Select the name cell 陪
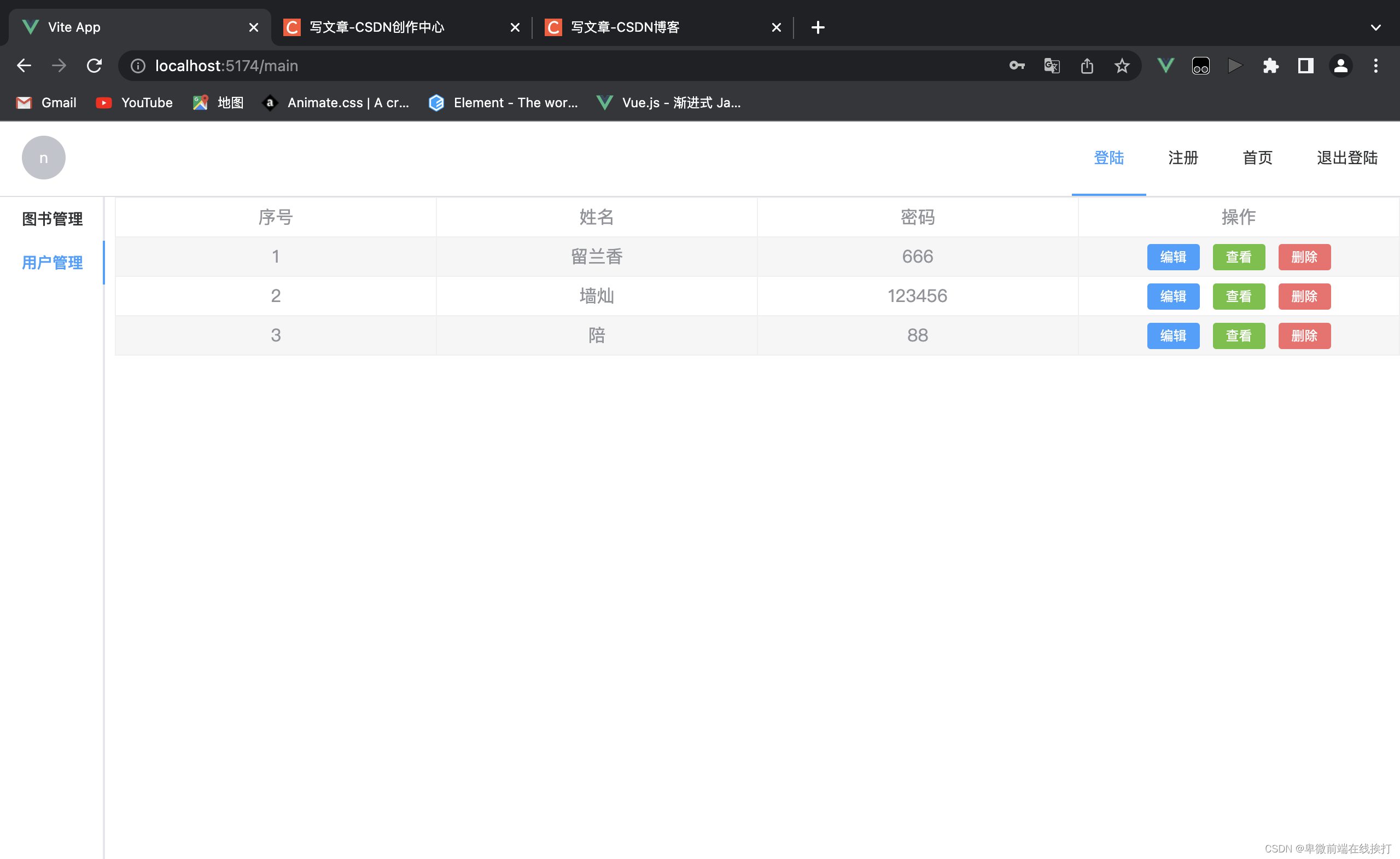This screenshot has height=859, width=1400. [x=597, y=335]
